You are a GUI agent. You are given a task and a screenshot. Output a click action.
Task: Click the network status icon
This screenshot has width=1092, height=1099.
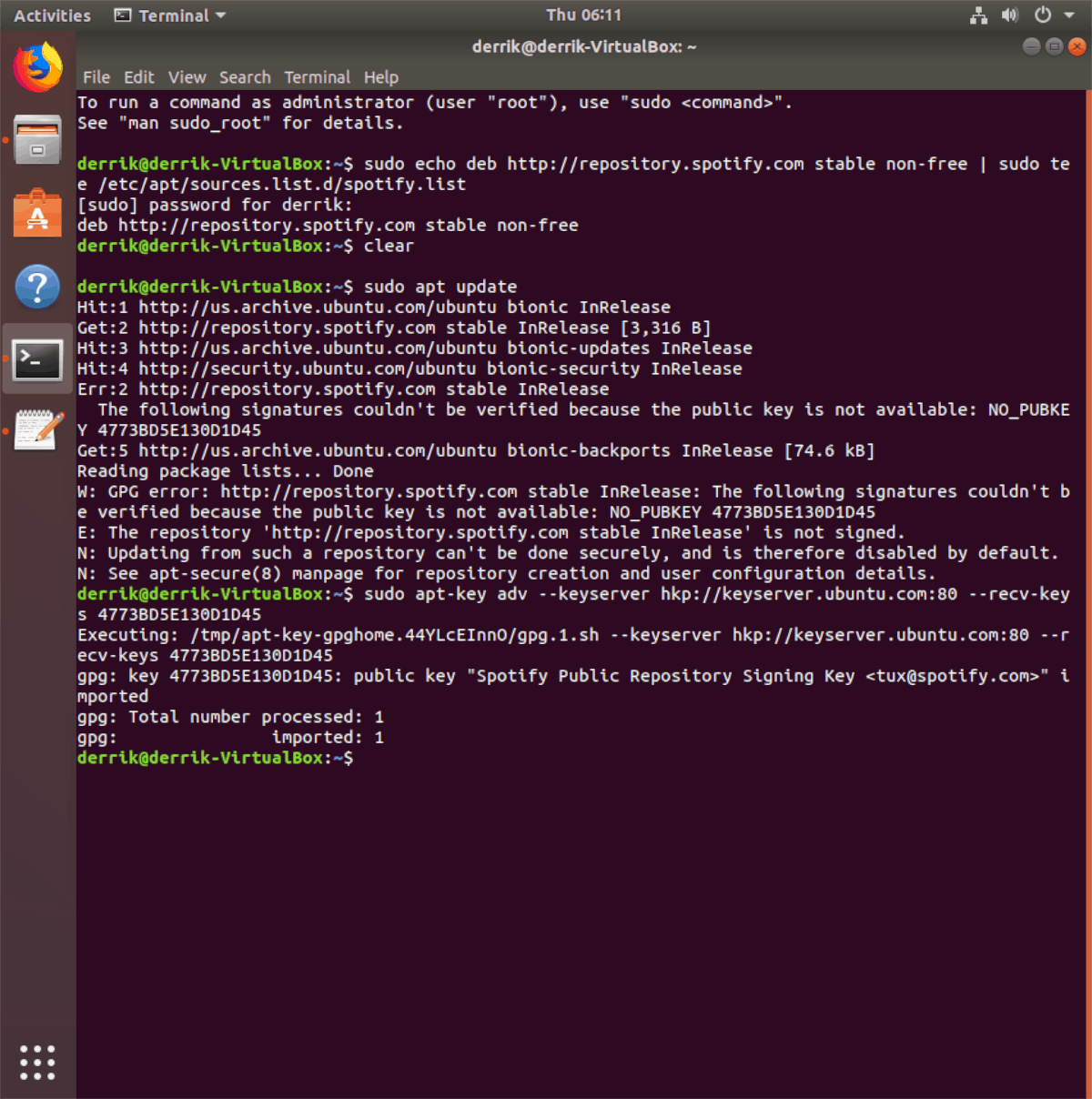(x=978, y=15)
